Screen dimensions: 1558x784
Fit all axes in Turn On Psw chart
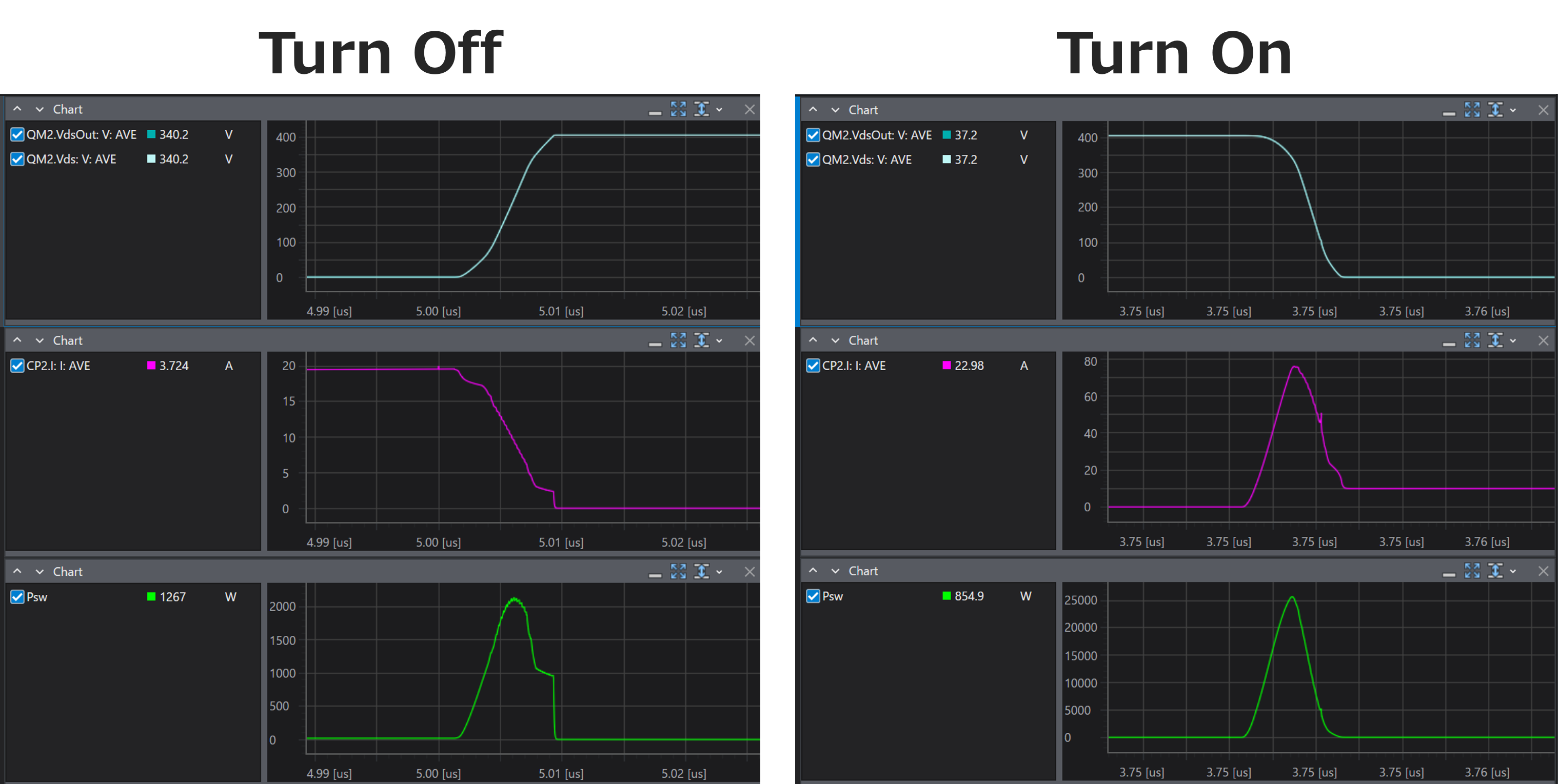click(1472, 570)
